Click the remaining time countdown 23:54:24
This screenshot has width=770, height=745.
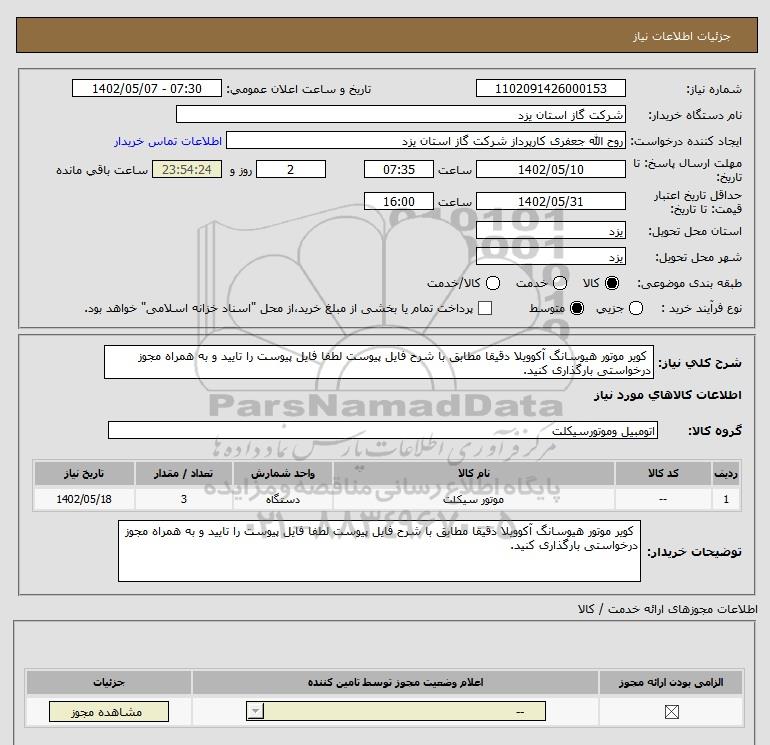pos(187,169)
